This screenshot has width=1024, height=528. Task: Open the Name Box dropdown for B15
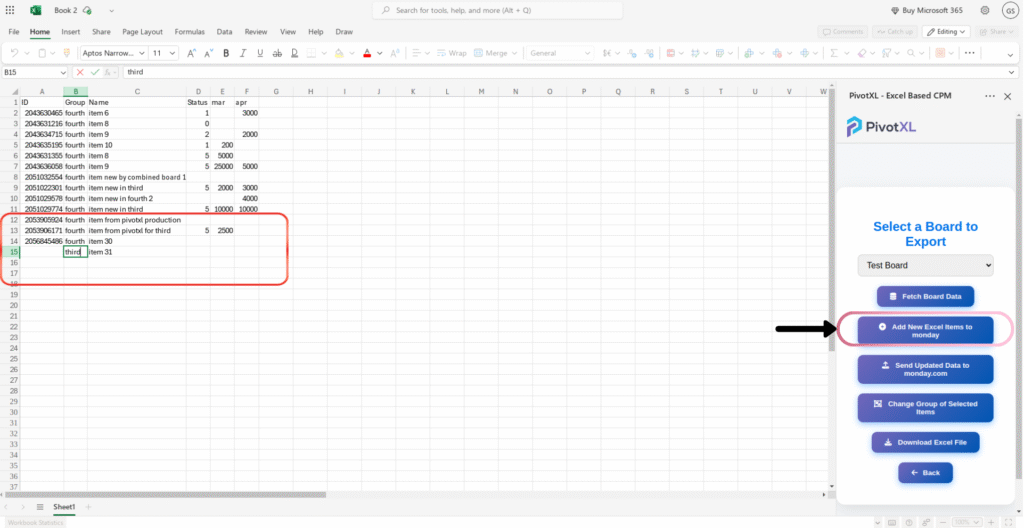pyautogui.click(x=63, y=73)
